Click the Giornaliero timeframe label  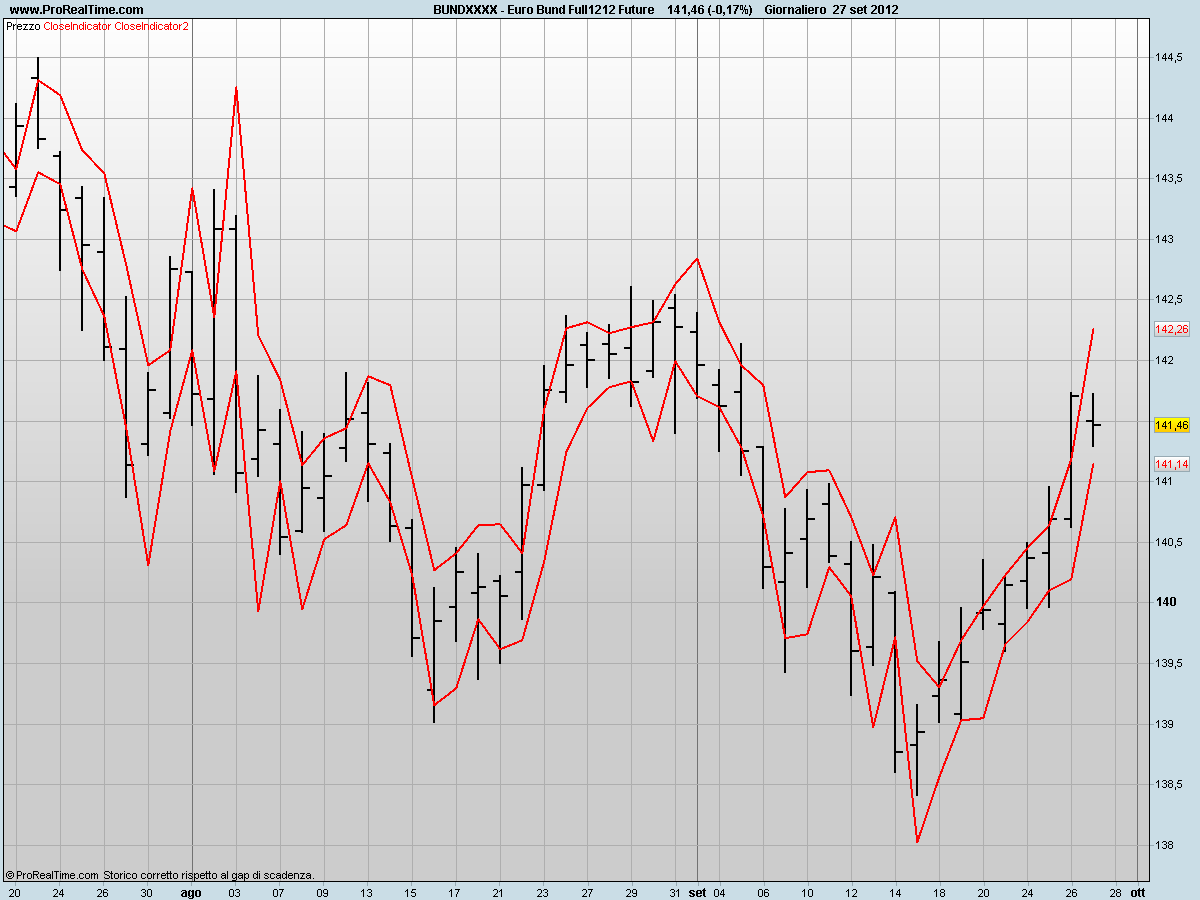pos(795,9)
